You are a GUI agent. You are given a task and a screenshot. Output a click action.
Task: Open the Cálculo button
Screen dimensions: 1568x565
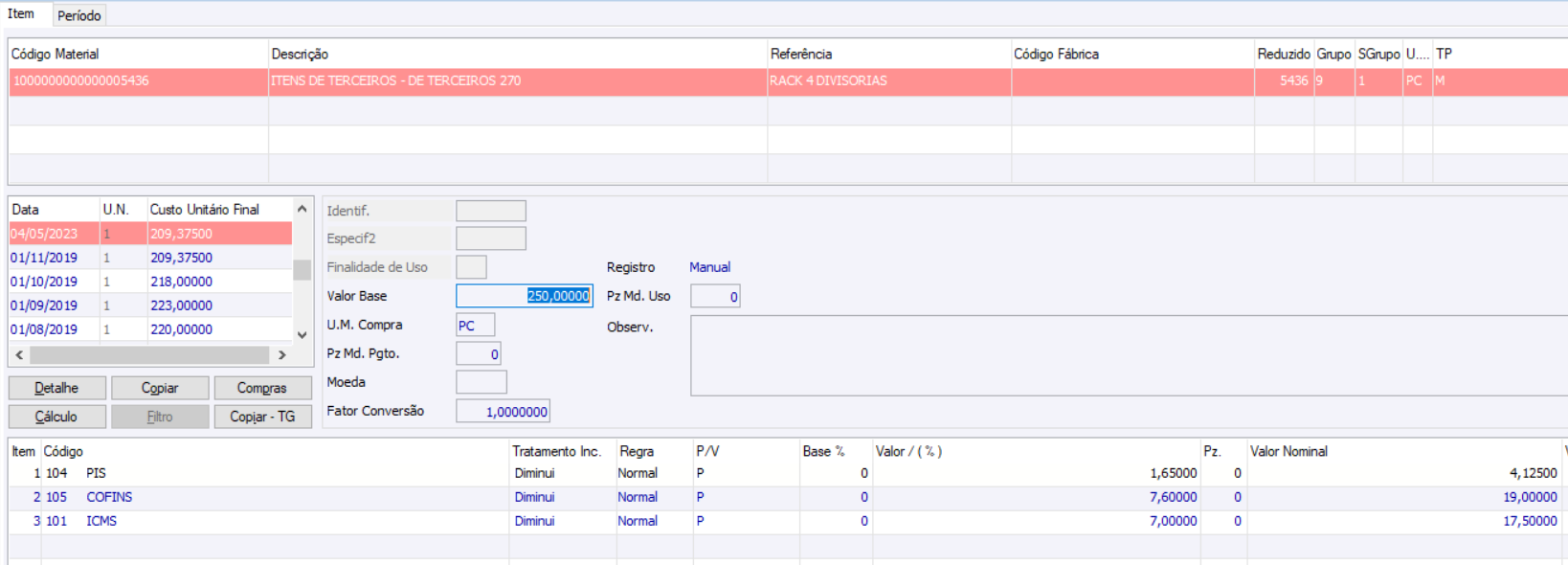(x=56, y=417)
